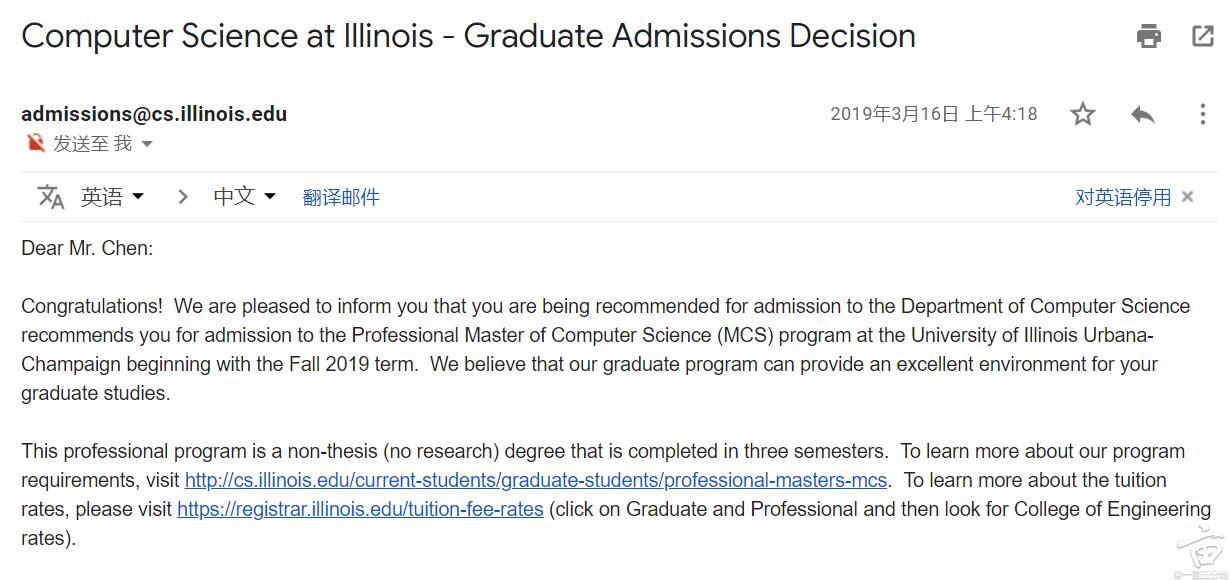The height and width of the screenshot is (580, 1230).
Task: Visit the registrar tuition-fee-rates link
Action: point(360,509)
